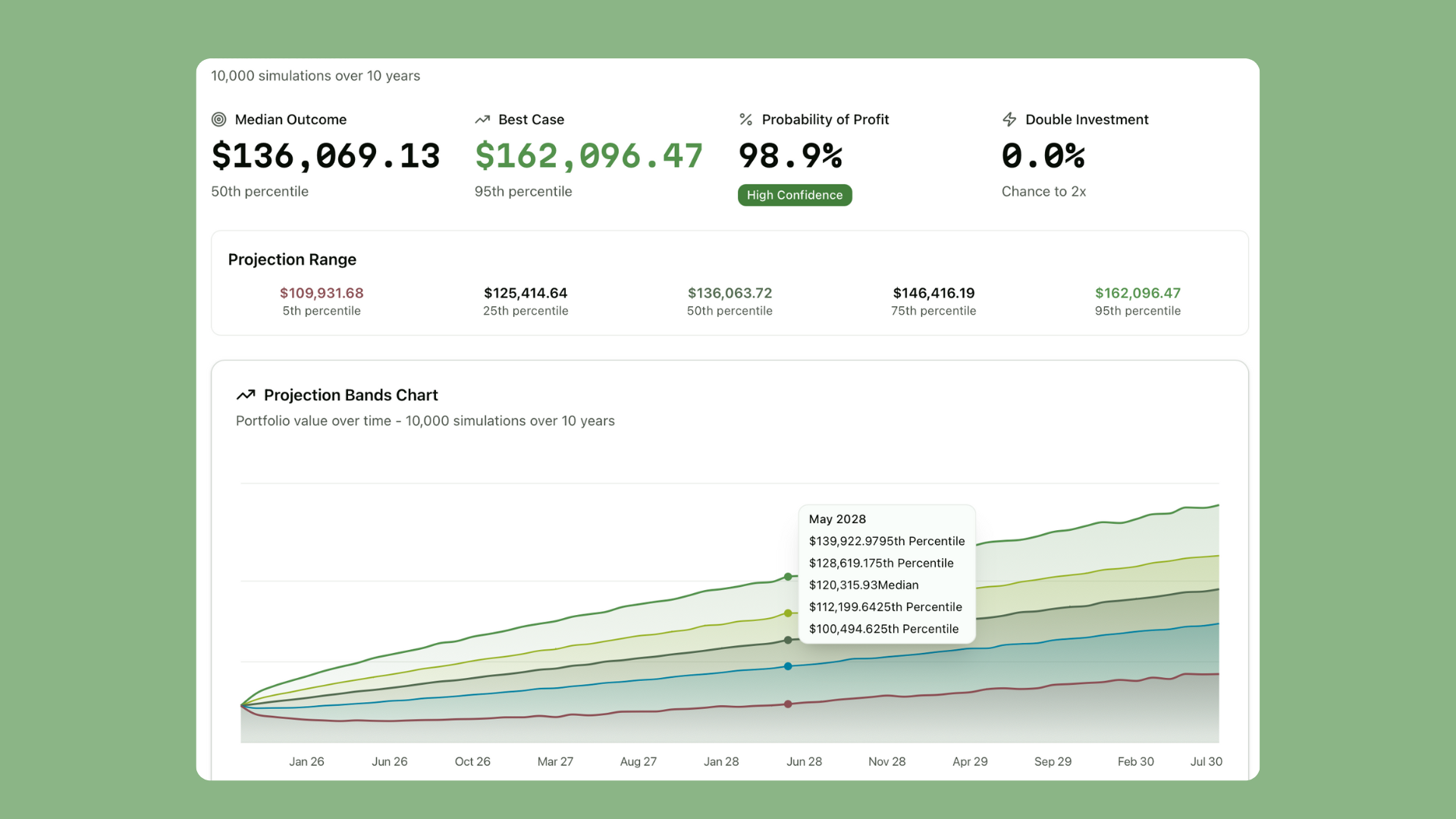Select the 5th percentile red data point
Screen dimensions: 1456x819
788,704
